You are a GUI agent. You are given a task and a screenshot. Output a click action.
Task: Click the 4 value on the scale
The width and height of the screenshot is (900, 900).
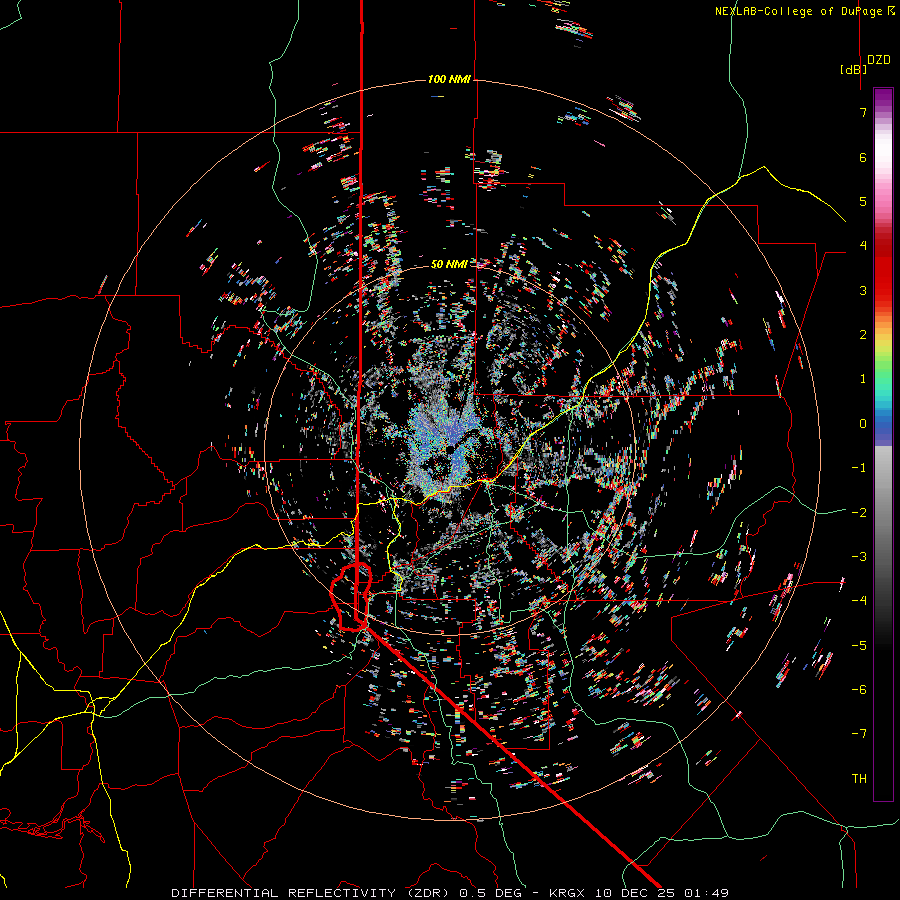(x=863, y=246)
